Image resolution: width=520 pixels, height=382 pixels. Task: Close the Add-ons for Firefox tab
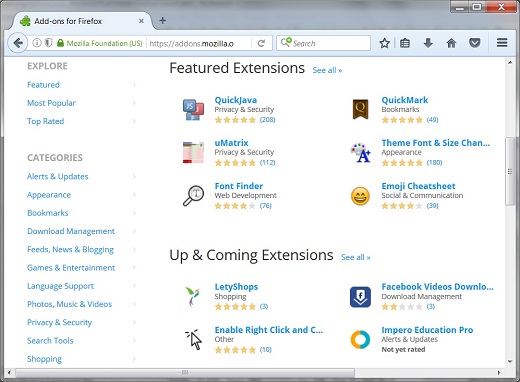coord(141,21)
